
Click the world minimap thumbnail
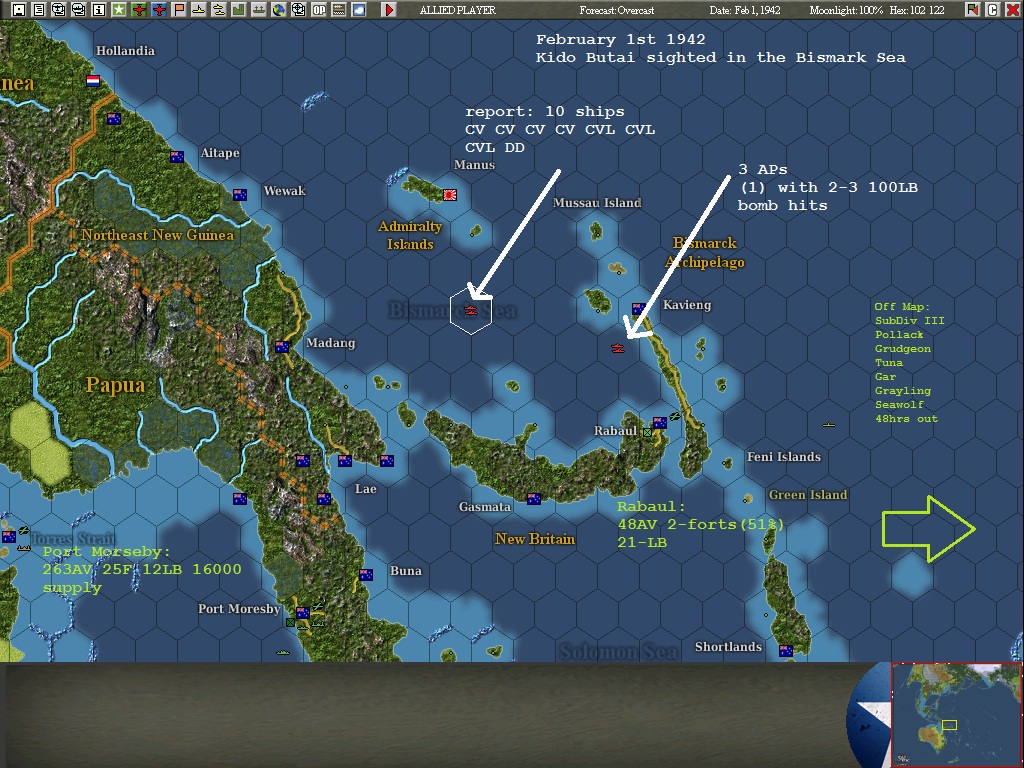(x=957, y=715)
